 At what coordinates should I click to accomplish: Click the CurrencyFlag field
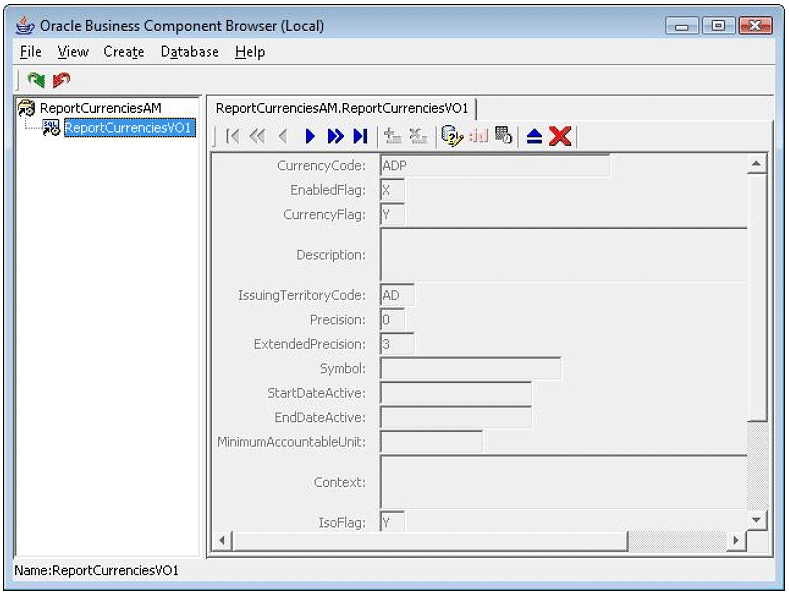392,215
